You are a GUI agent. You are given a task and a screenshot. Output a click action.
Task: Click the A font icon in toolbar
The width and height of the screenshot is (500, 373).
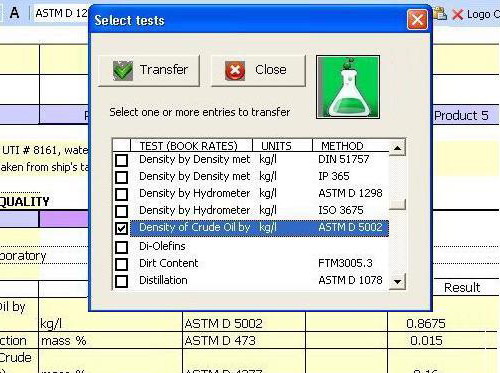pos(14,13)
